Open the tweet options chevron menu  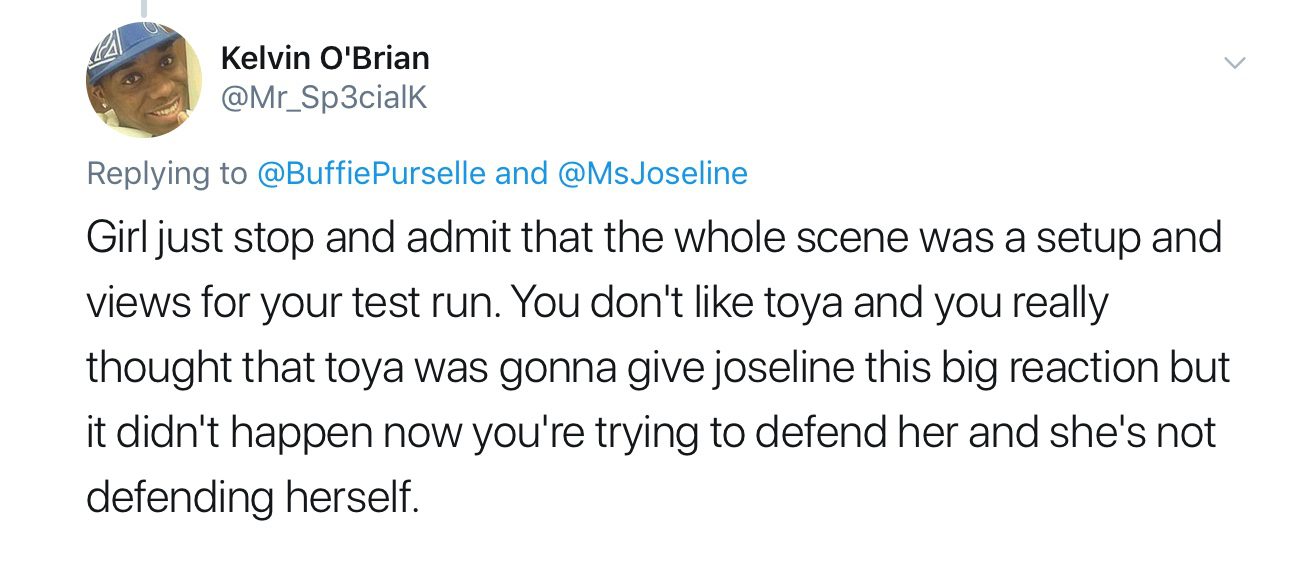pos(1236,64)
